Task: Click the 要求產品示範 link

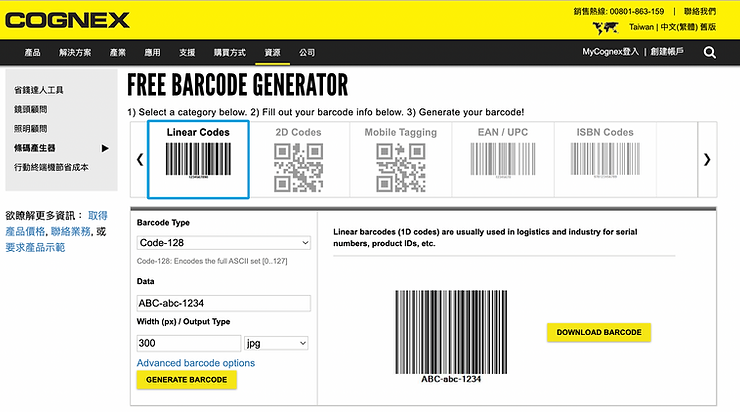Action: point(35,247)
